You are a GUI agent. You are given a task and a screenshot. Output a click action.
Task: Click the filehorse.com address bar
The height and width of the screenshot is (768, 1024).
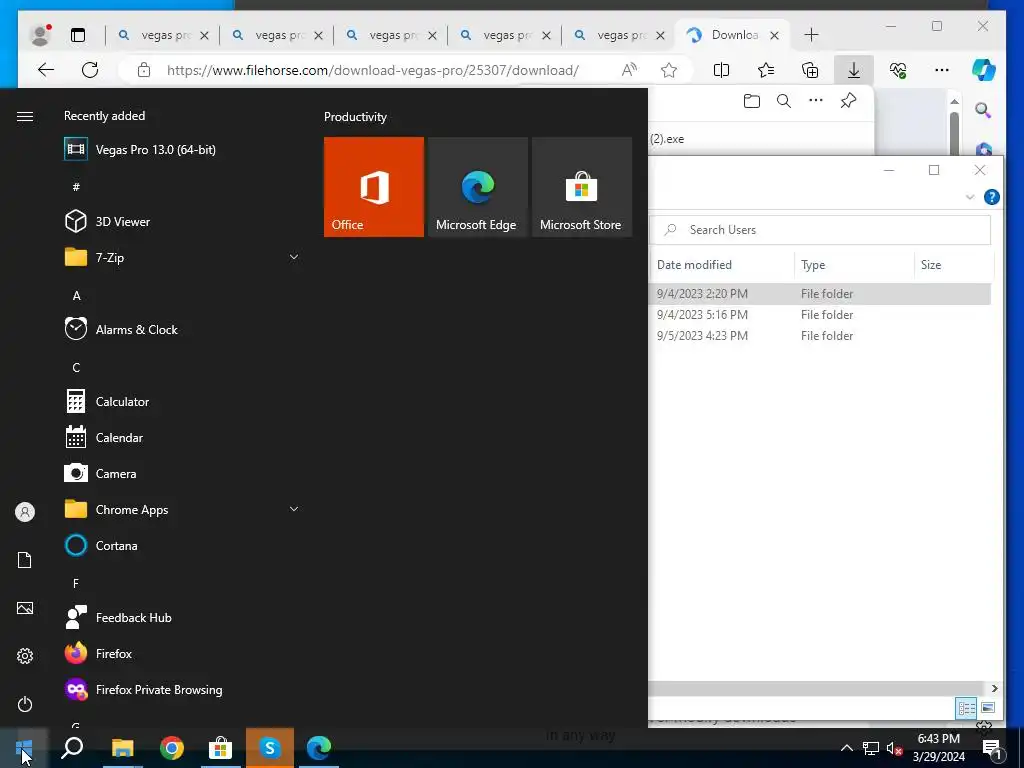pos(372,70)
